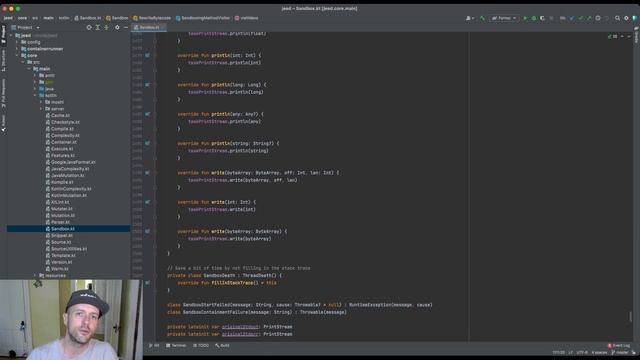The image size is (640, 360).
Task: Collapse the main source folder
Action: coord(29,69)
